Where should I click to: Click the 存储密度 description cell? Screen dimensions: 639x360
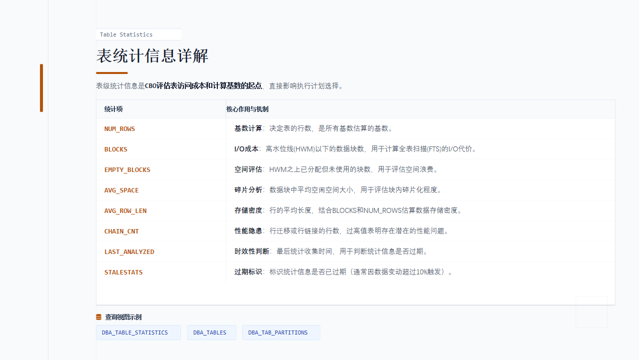pyautogui.click(x=420, y=210)
